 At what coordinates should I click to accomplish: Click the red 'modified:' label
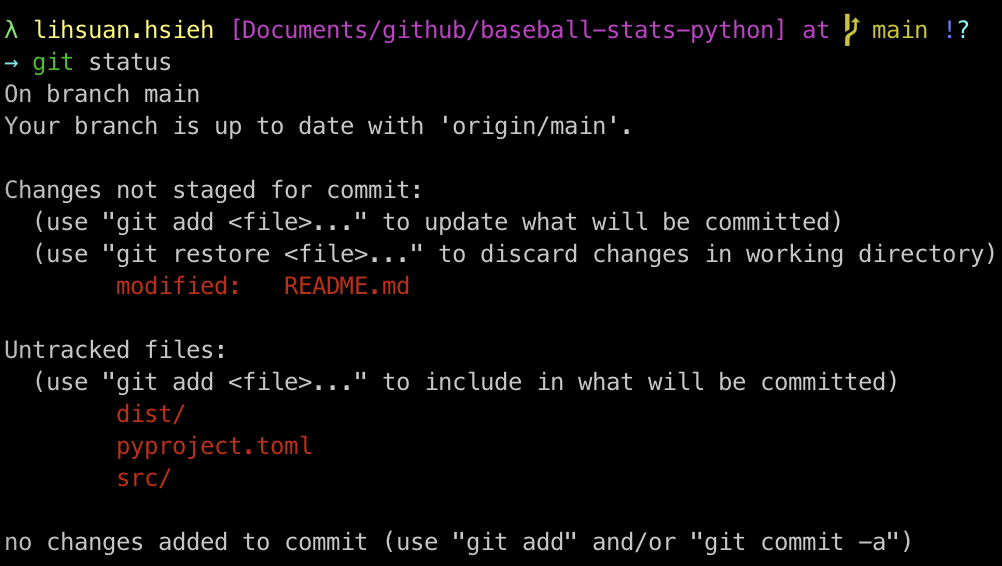pyautogui.click(x=178, y=286)
